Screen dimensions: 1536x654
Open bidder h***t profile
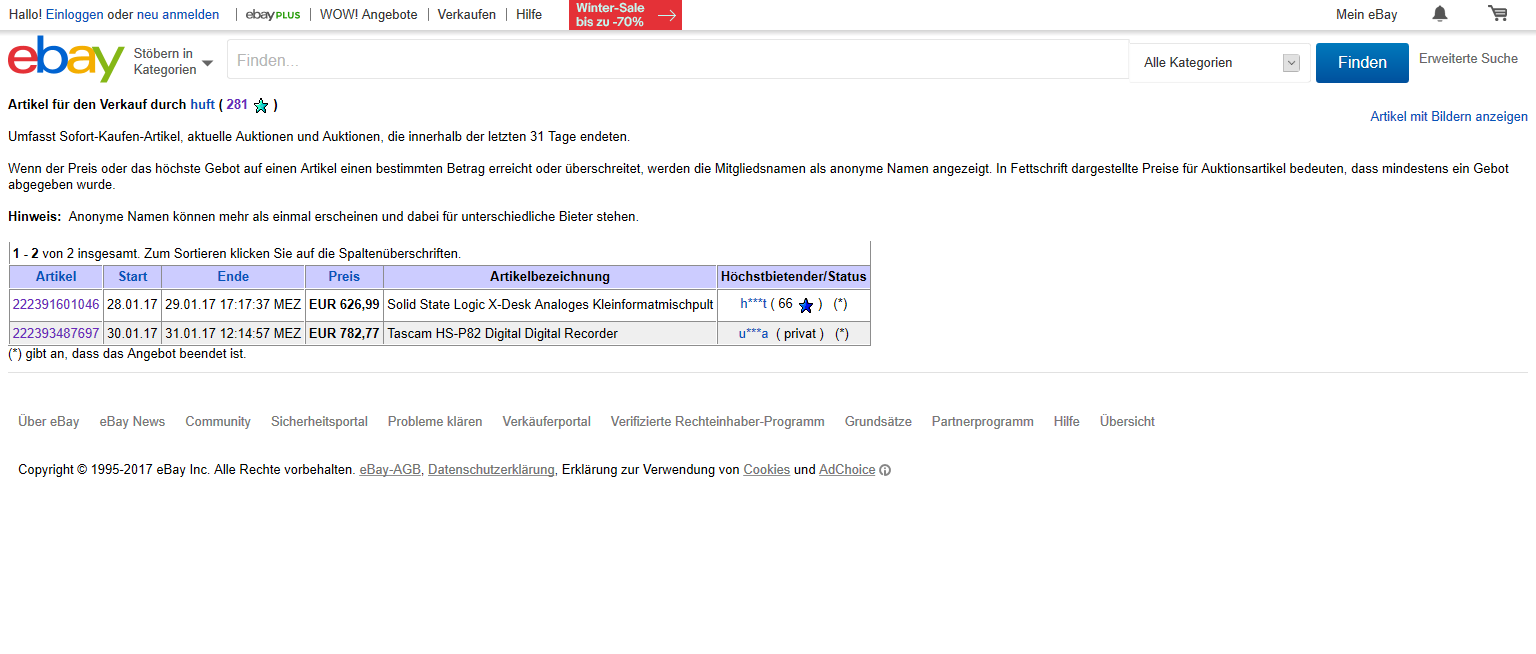click(x=753, y=304)
